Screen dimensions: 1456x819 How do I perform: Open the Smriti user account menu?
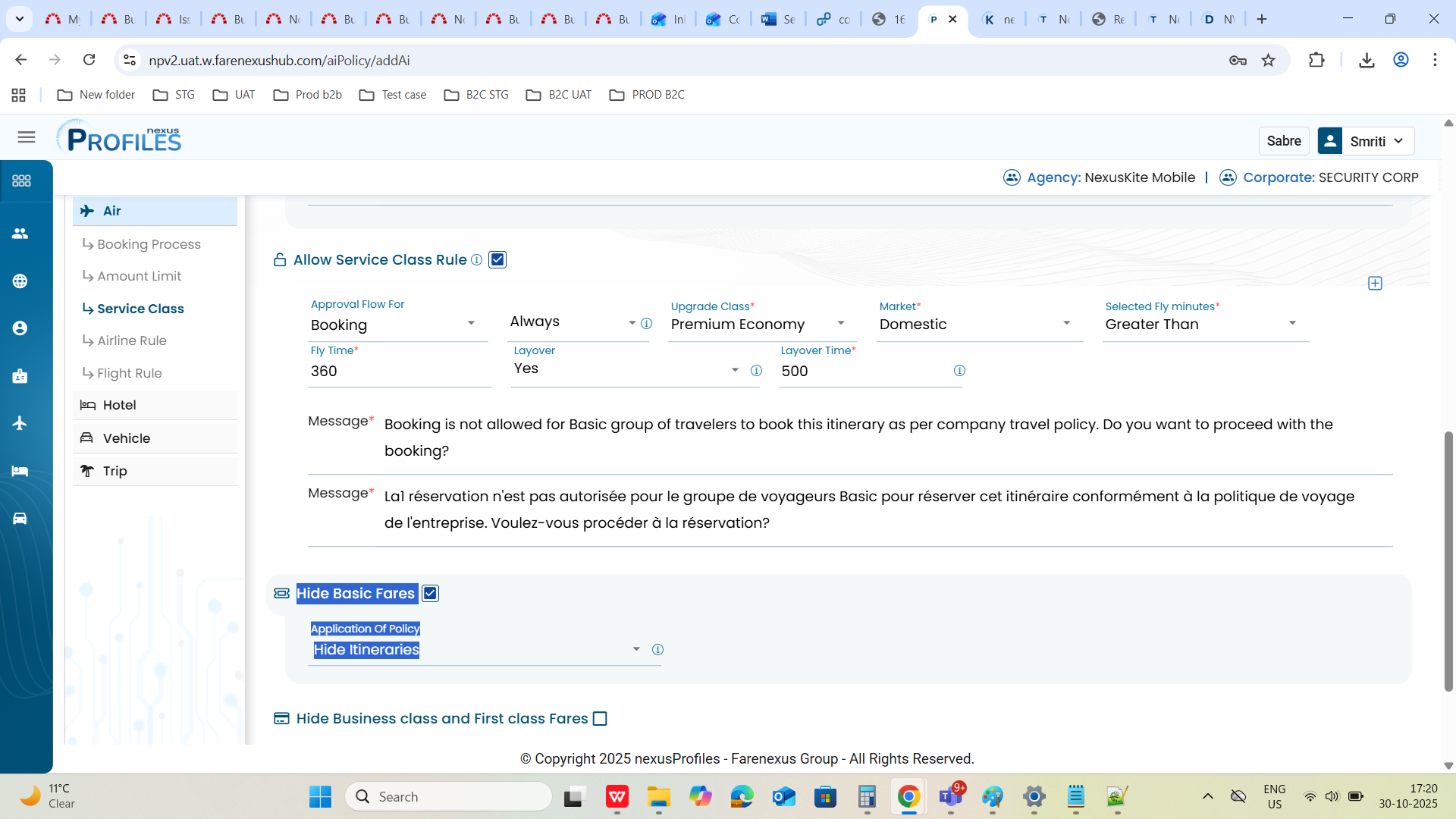pos(1367,141)
